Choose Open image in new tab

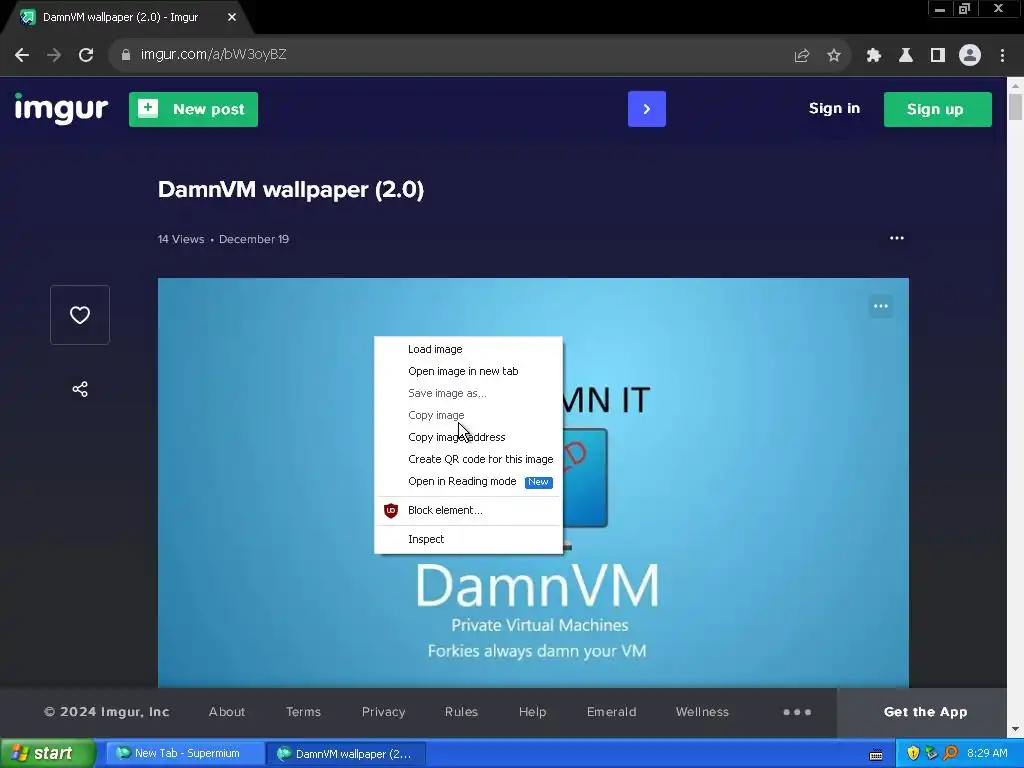coord(468,371)
